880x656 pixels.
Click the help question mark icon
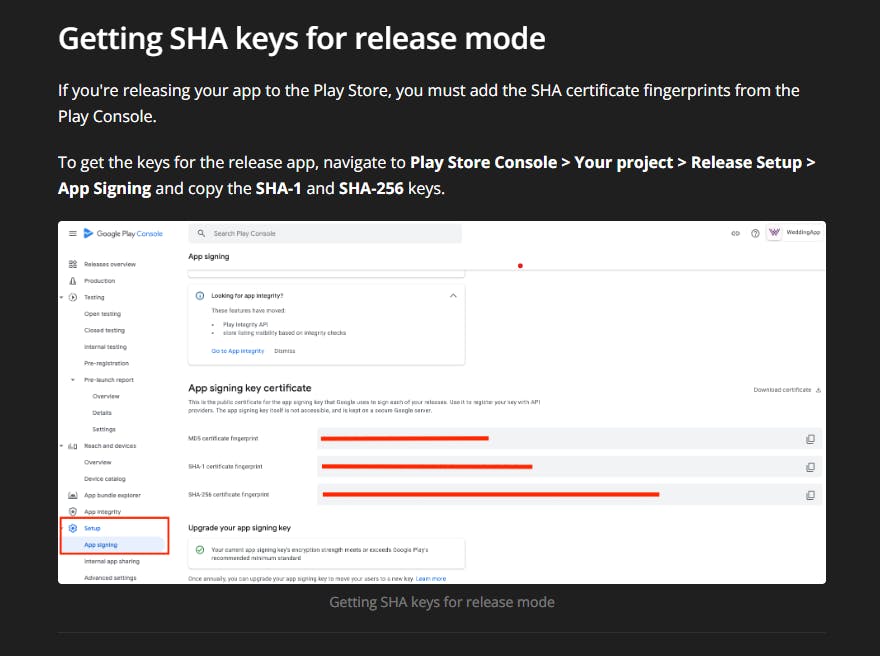point(755,233)
